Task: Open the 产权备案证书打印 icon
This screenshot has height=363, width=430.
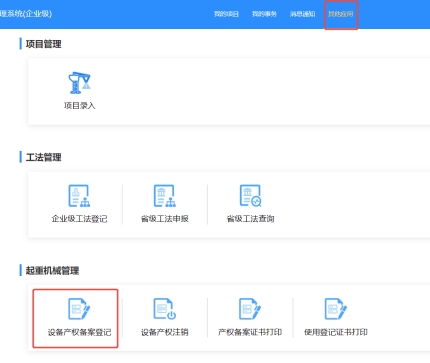Action: pos(250,309)
